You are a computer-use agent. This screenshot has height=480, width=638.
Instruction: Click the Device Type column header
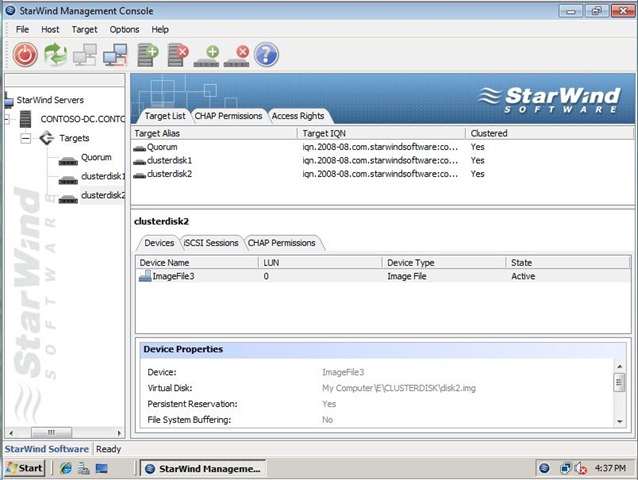tap(444, 263)
